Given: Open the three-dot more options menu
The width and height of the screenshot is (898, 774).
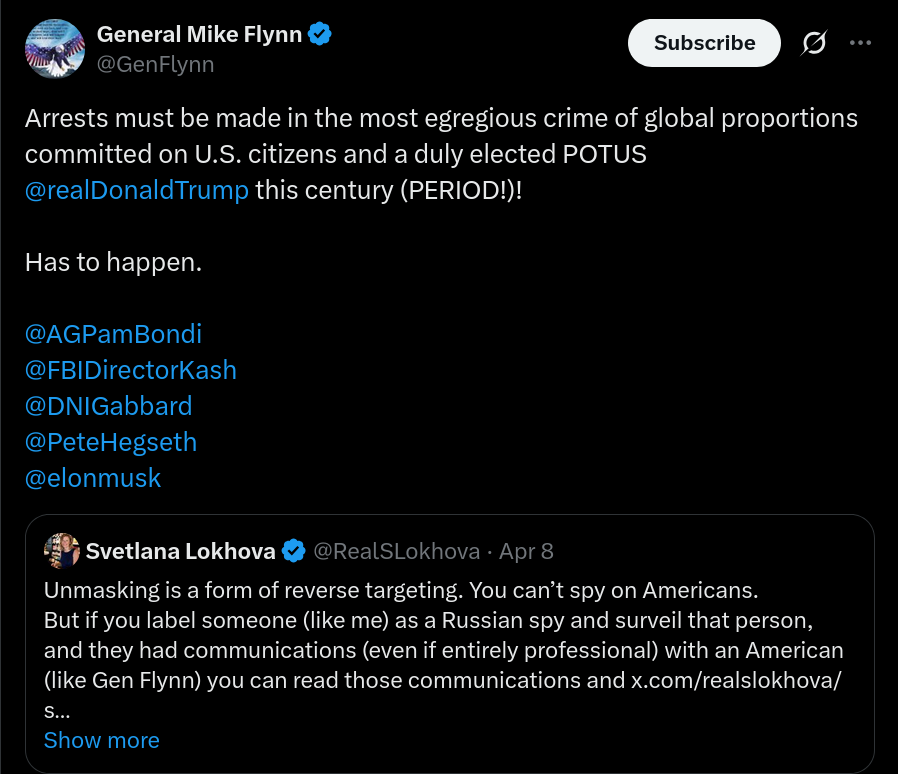Looking at the screenshot, I should (860, 43).
